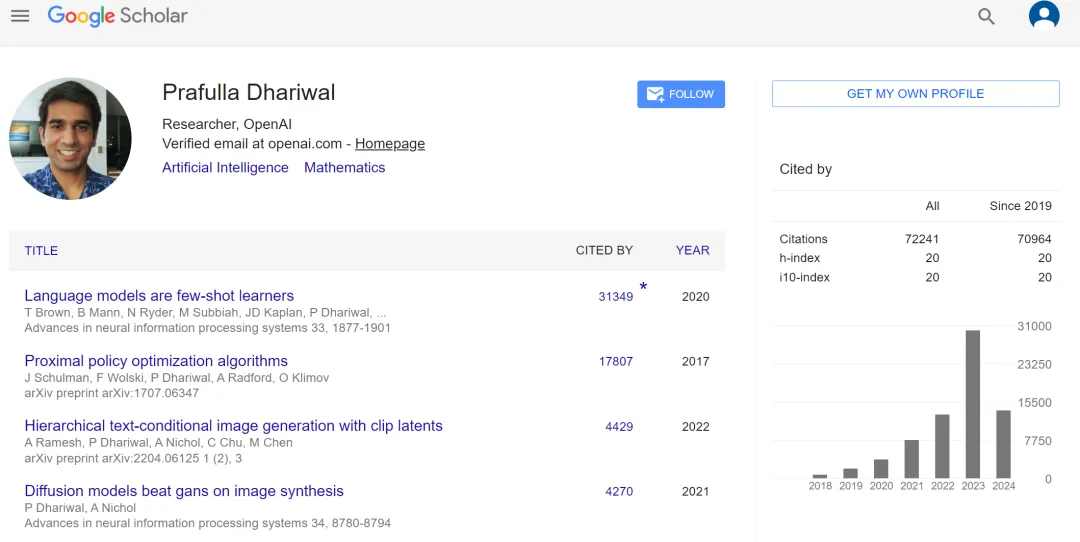
Task: Click the CITED BY column header
Action: pyautogui.click(x=604, y=251)
